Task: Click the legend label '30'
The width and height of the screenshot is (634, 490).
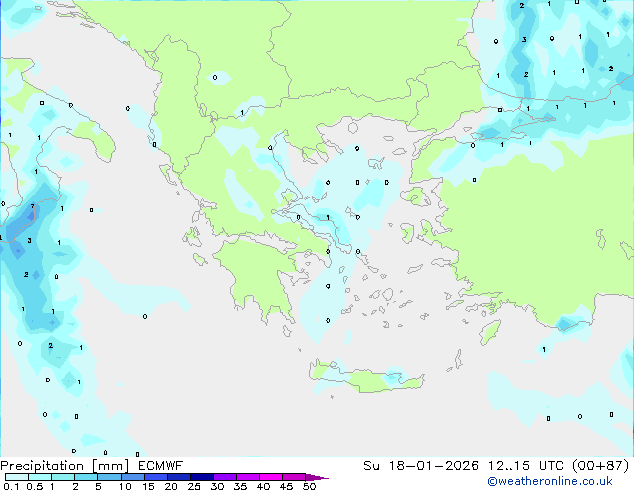Action: pos(217,486)
